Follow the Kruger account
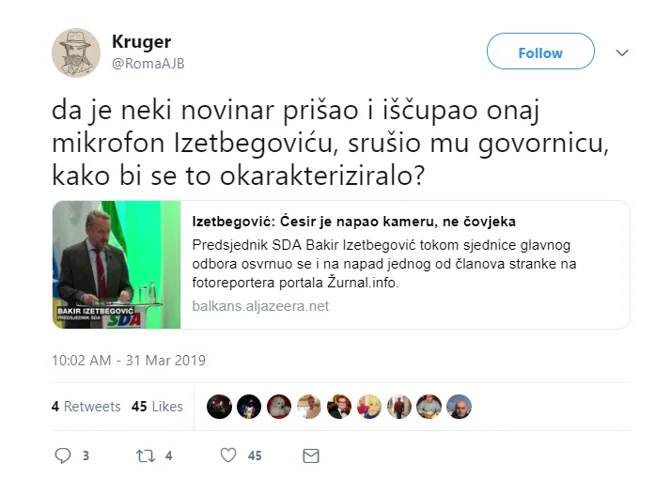The image size is (670, 502). click(541, 51)
